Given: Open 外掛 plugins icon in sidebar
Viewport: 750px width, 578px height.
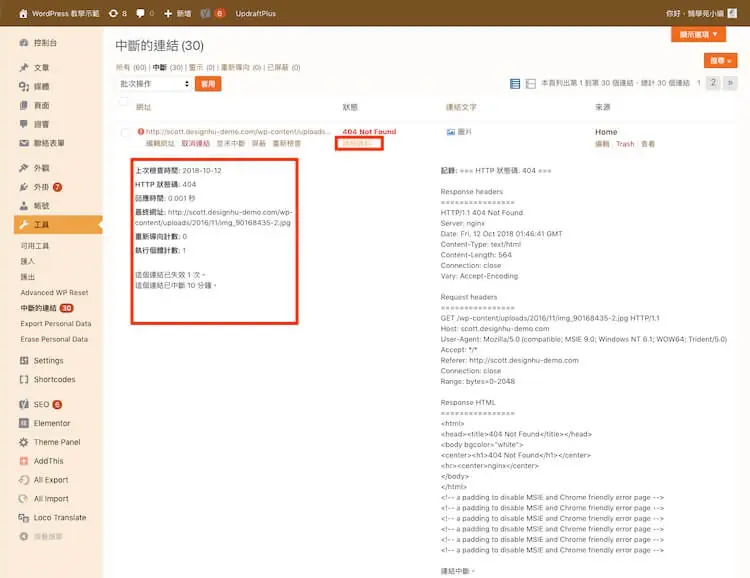Looking at the screenshot, I should tap(23, 187).
